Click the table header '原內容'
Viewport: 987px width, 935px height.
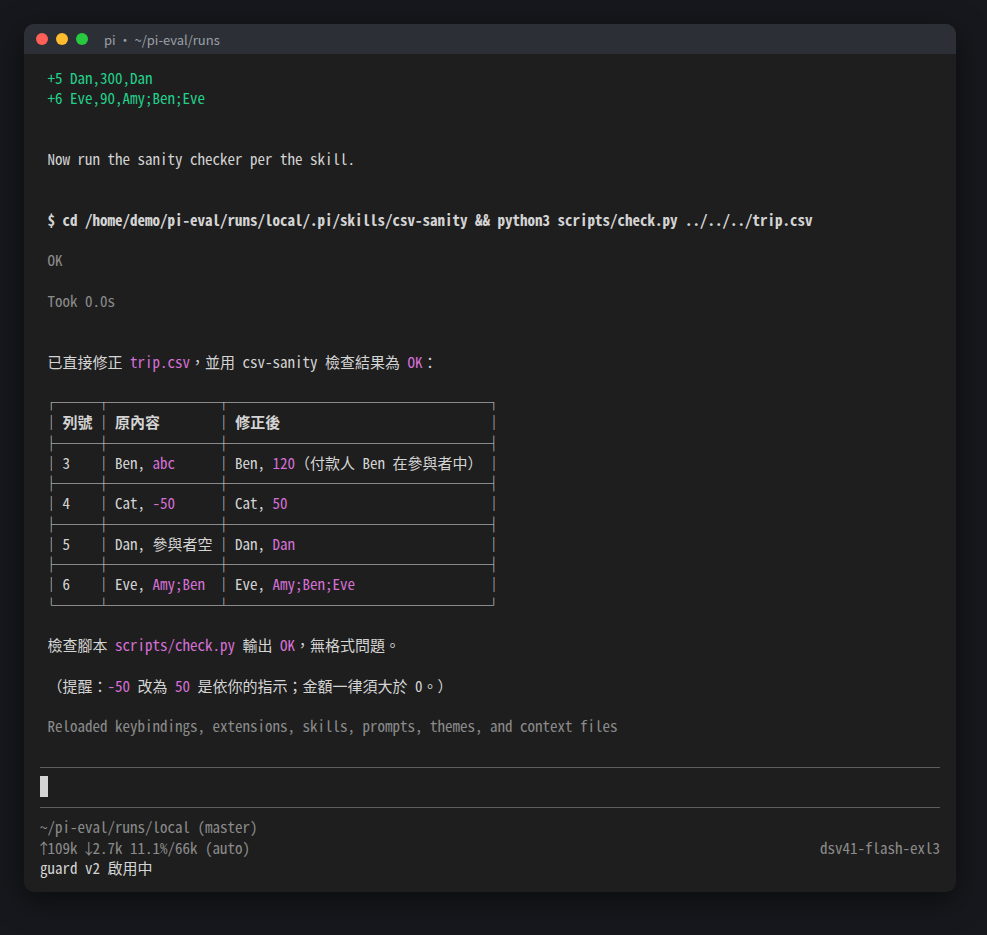(x=137, y=423)
